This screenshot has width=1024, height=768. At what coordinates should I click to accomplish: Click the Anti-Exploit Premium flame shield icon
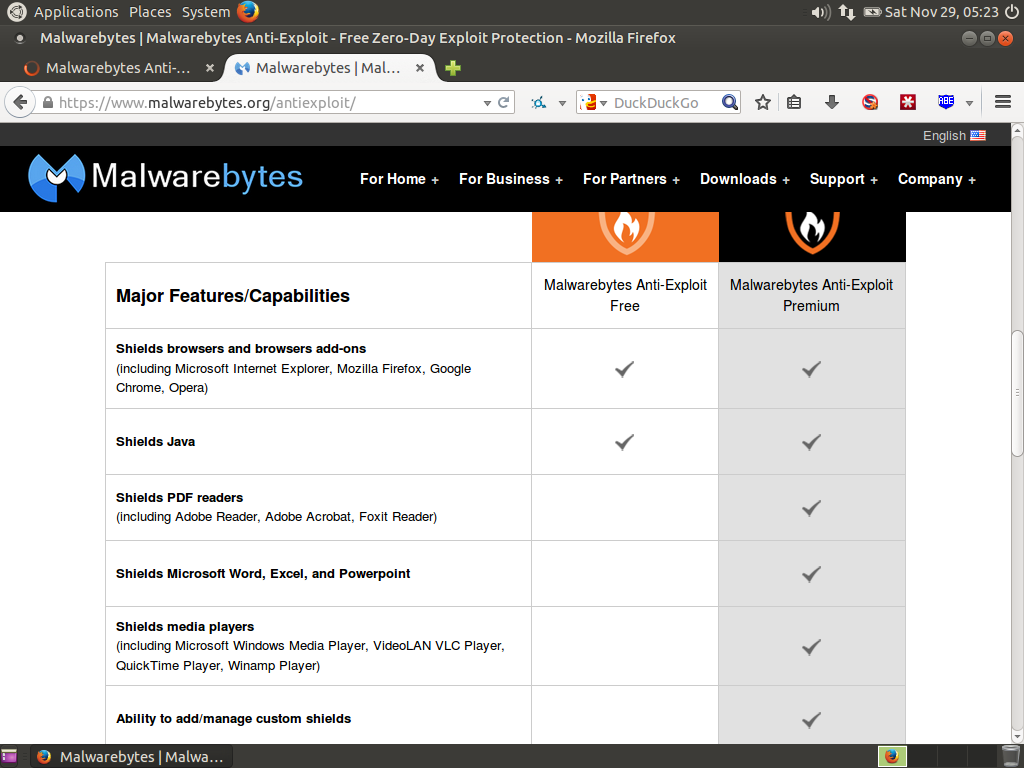812,232
